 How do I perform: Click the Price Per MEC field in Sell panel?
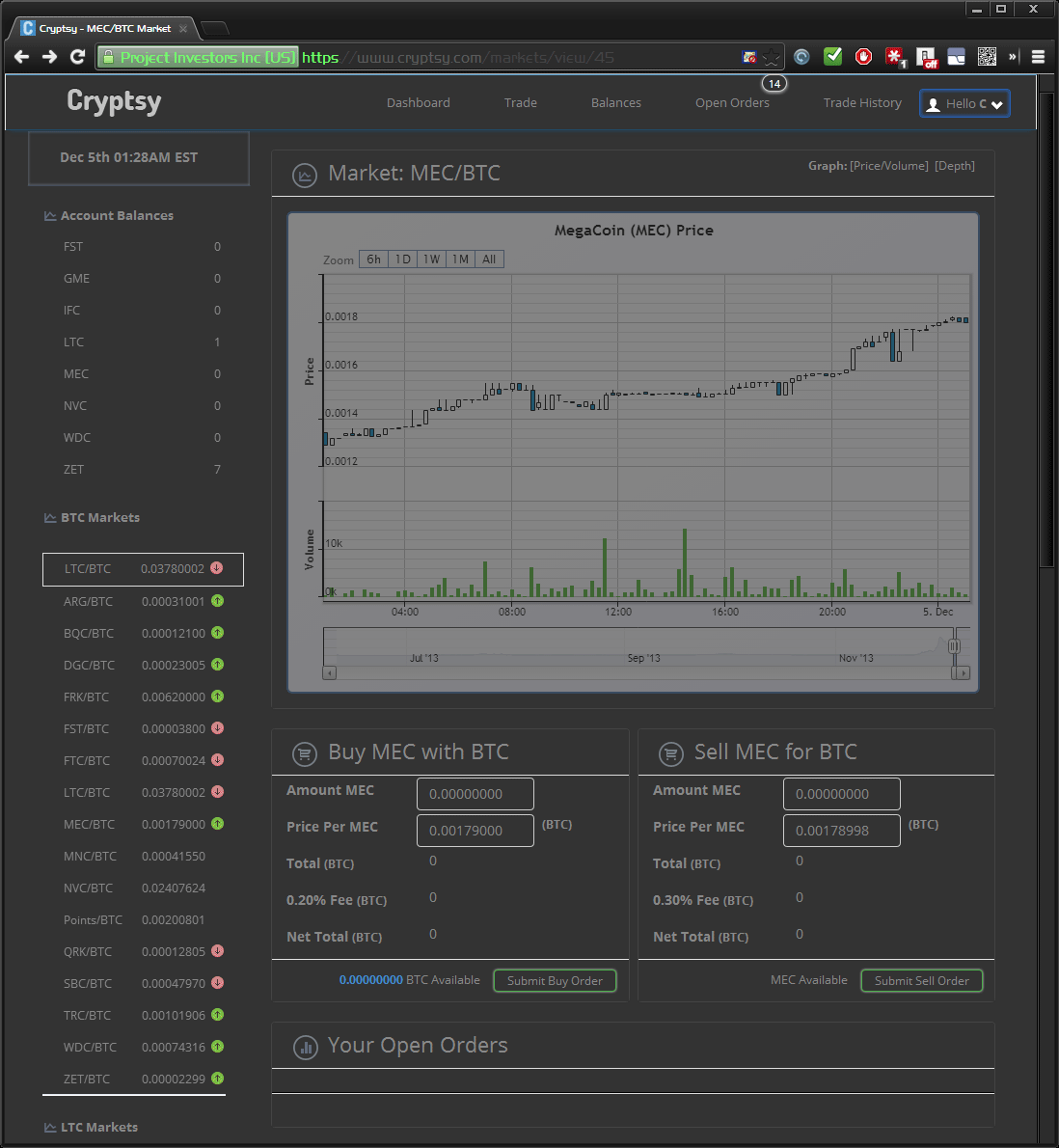(x=842, y=831)
